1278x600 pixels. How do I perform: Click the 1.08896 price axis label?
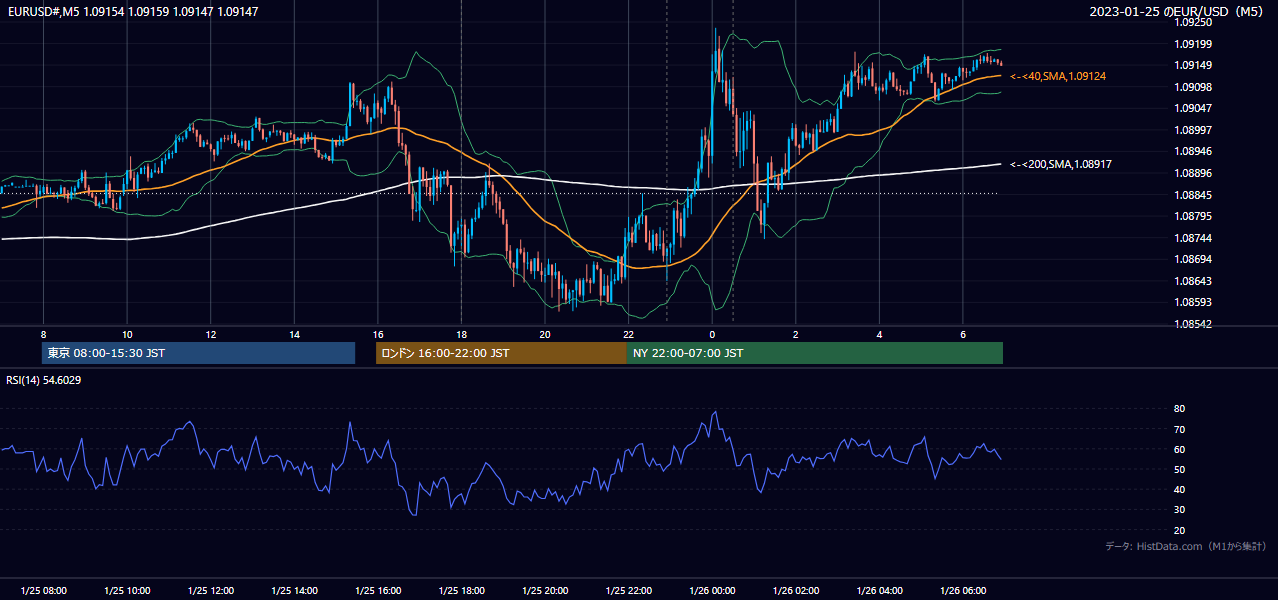1192,173
